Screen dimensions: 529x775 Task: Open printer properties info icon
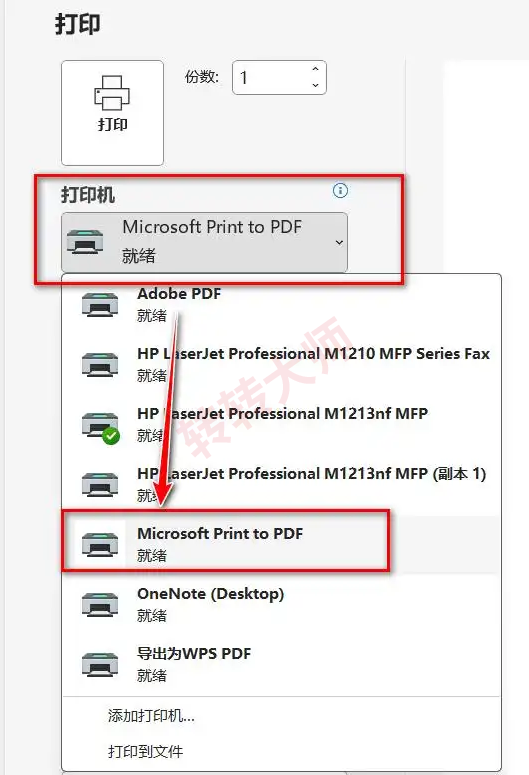pos(340,190)
